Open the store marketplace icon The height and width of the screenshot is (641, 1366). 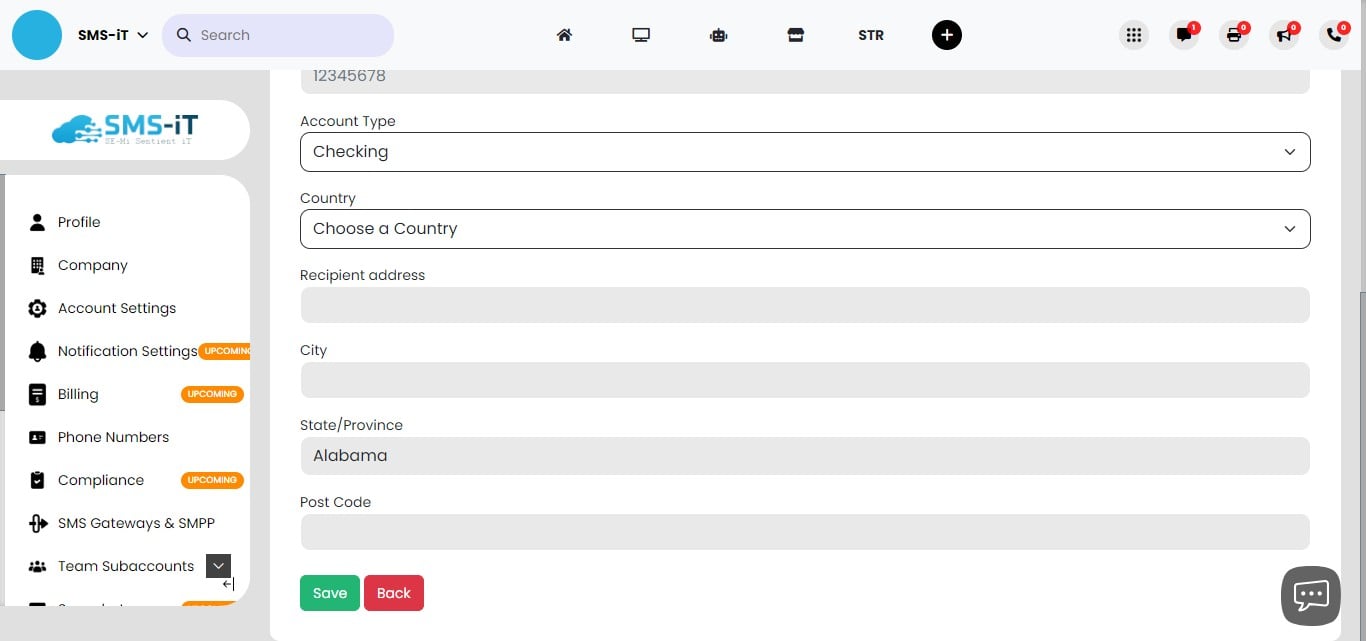point(795,35)
